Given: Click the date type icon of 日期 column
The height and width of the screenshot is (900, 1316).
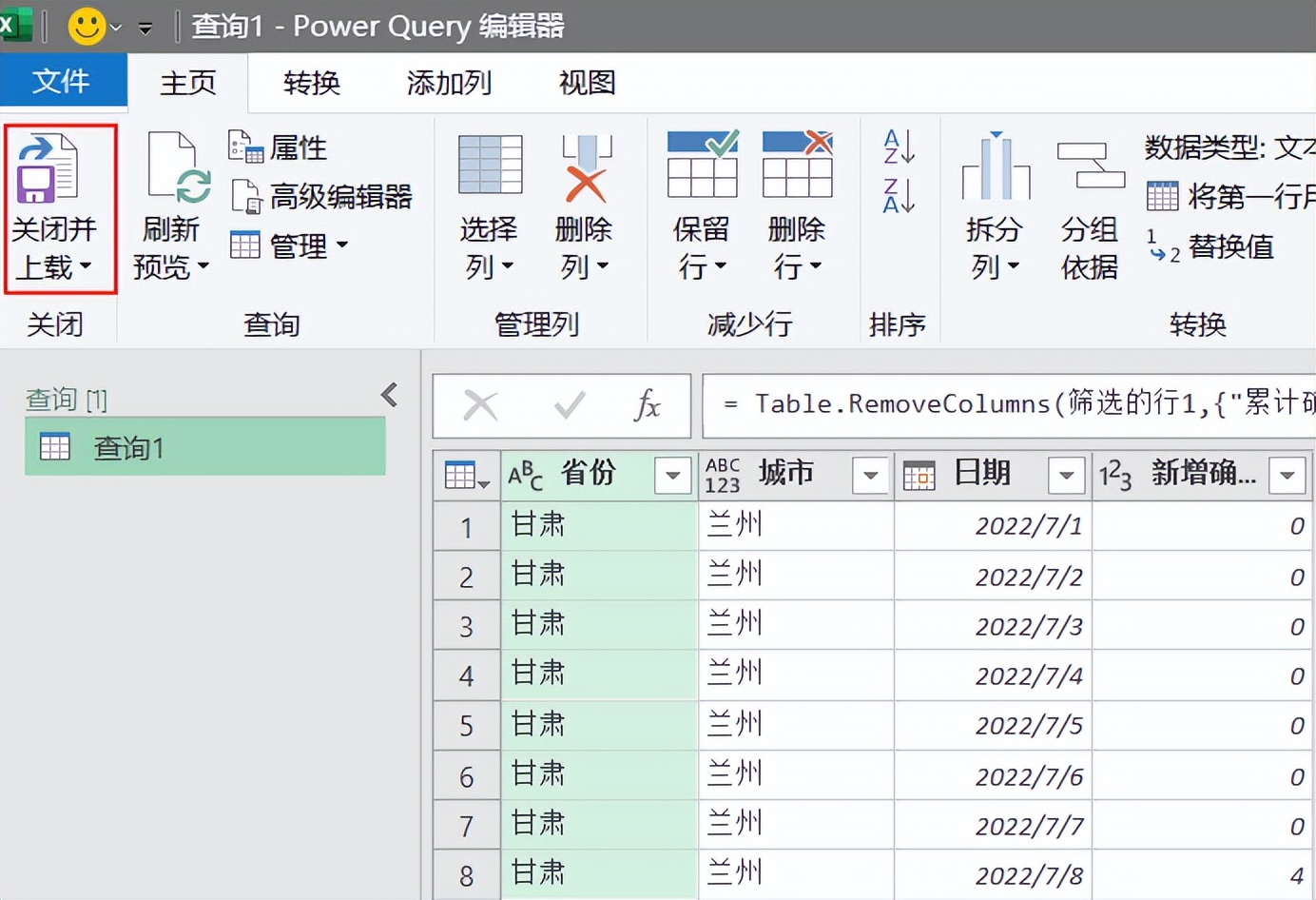Looking at the screenshot, I should 919,474.
